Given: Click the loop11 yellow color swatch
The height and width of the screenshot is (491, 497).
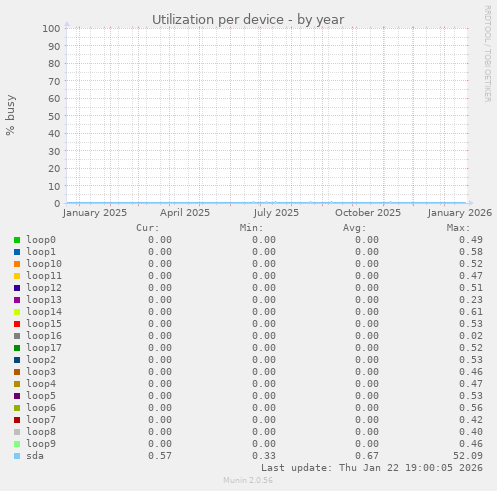Looking at the screenshot, I should (x=17, y=276).
